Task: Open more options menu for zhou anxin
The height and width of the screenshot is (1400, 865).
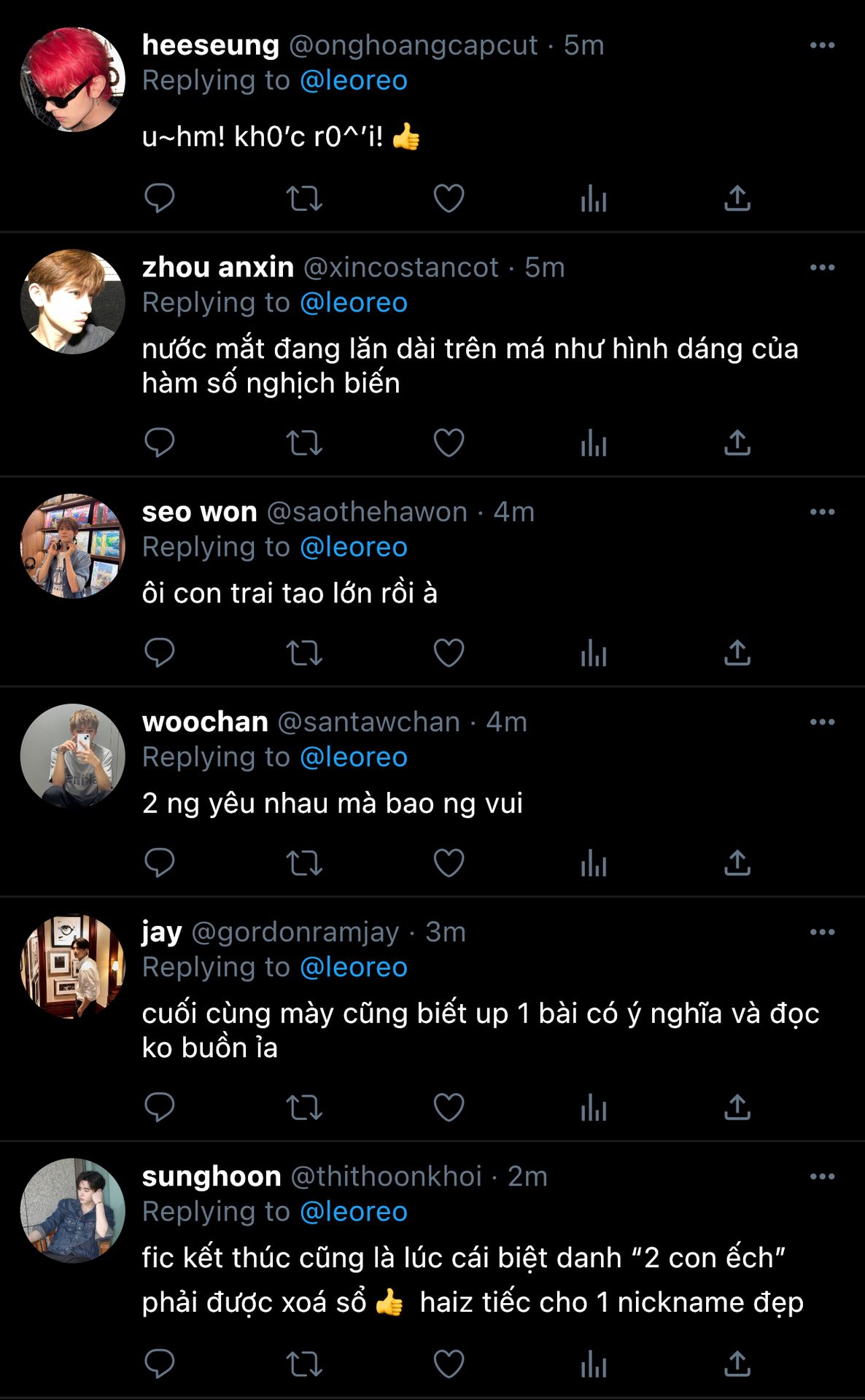Action: click(x=822, y=268)
